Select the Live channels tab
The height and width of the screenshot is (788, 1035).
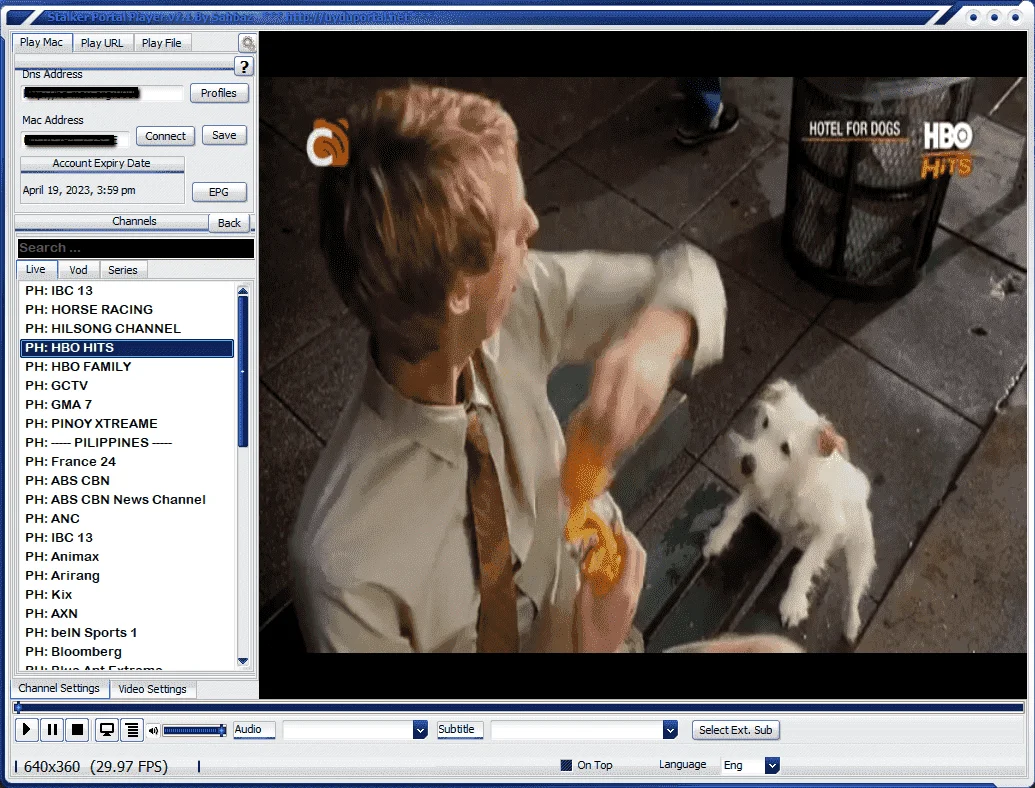tap(36, 269)
